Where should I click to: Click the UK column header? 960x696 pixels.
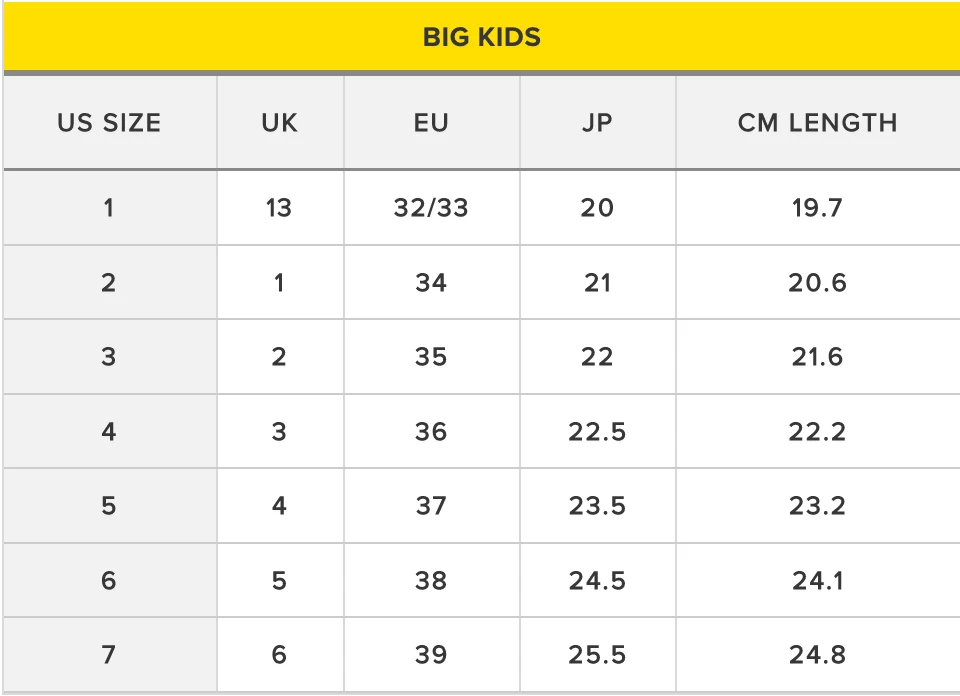(279, 123)
